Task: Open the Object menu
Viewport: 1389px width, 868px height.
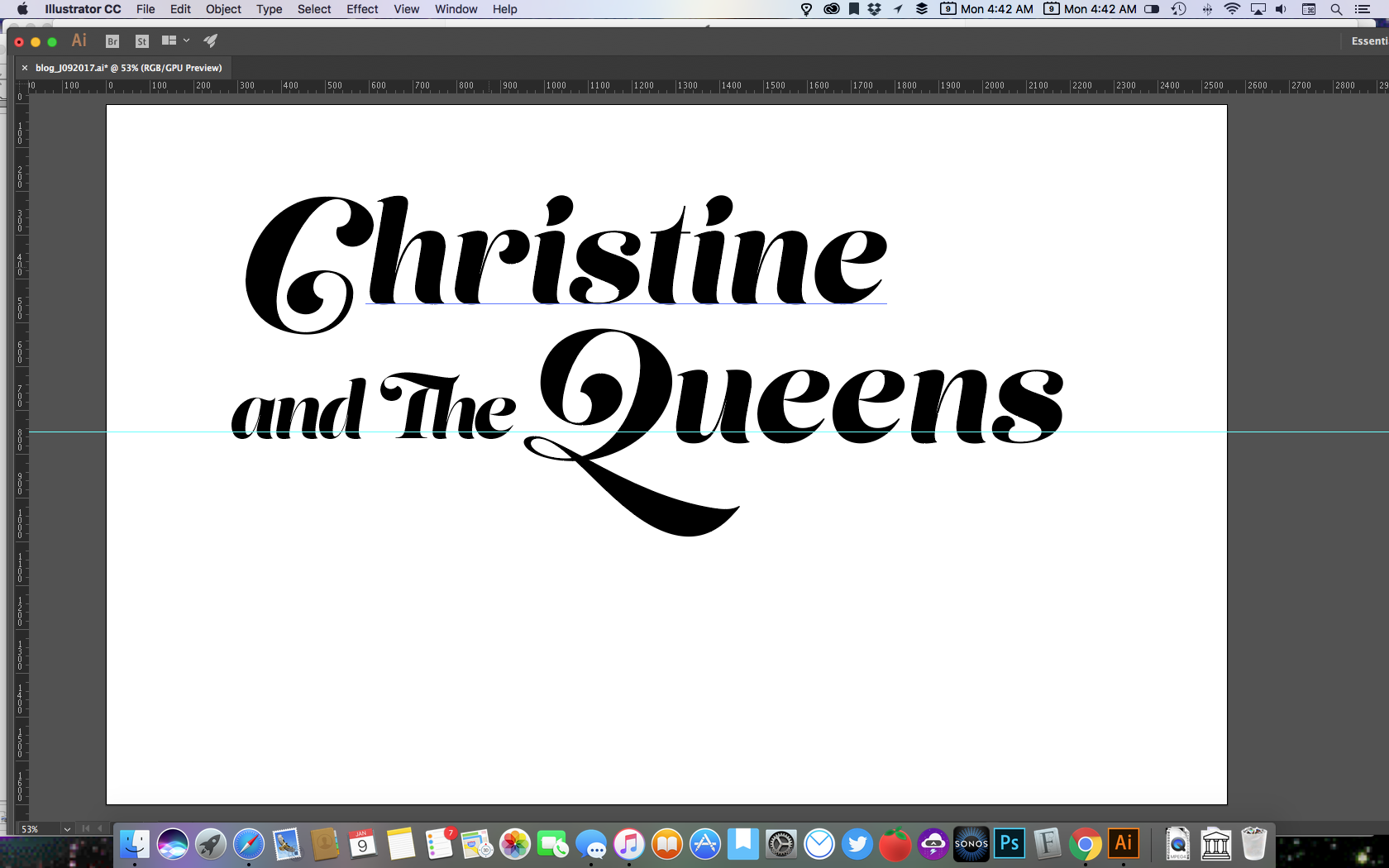Action: click(x=223, y=9)
